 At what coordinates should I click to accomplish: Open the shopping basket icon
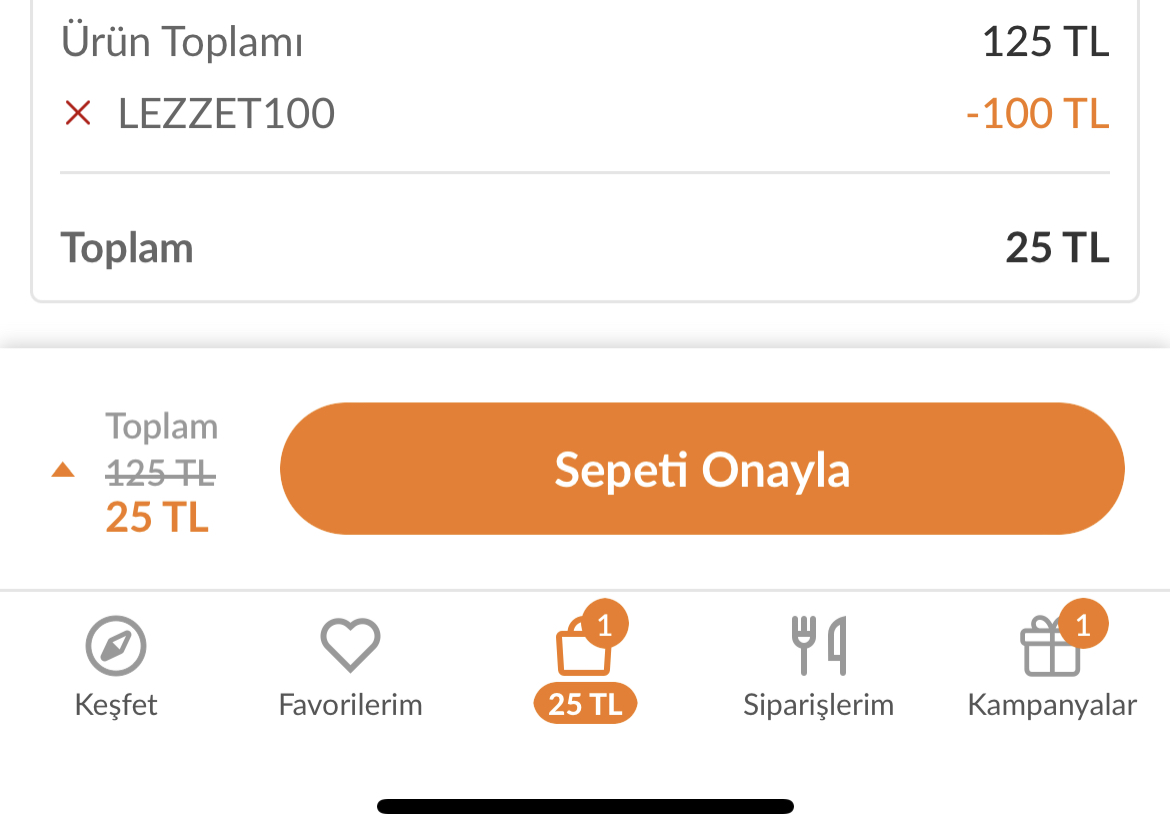pos(582,652)
